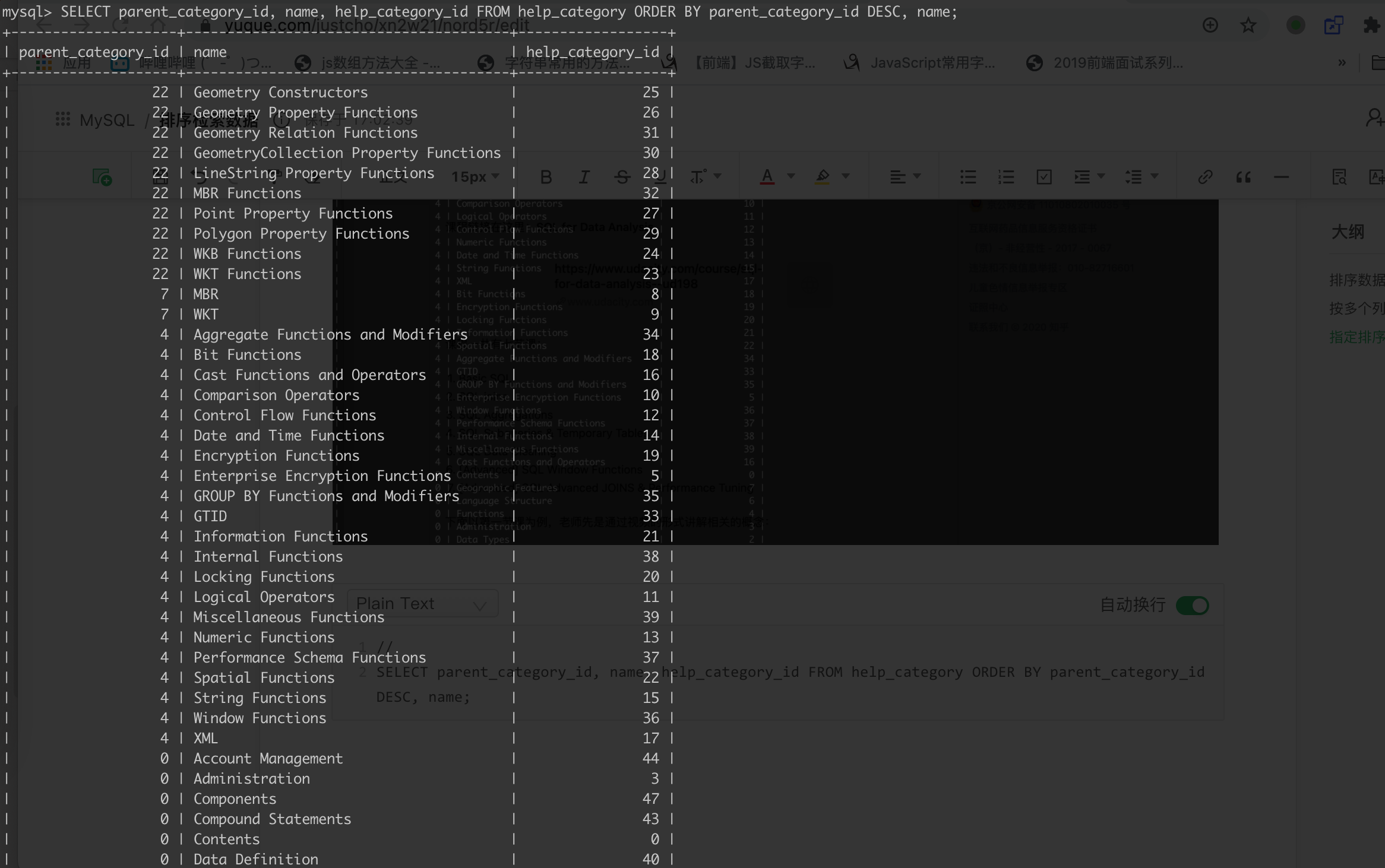
Task: Select 指定排序 in outline panel
Action: 1356,337
